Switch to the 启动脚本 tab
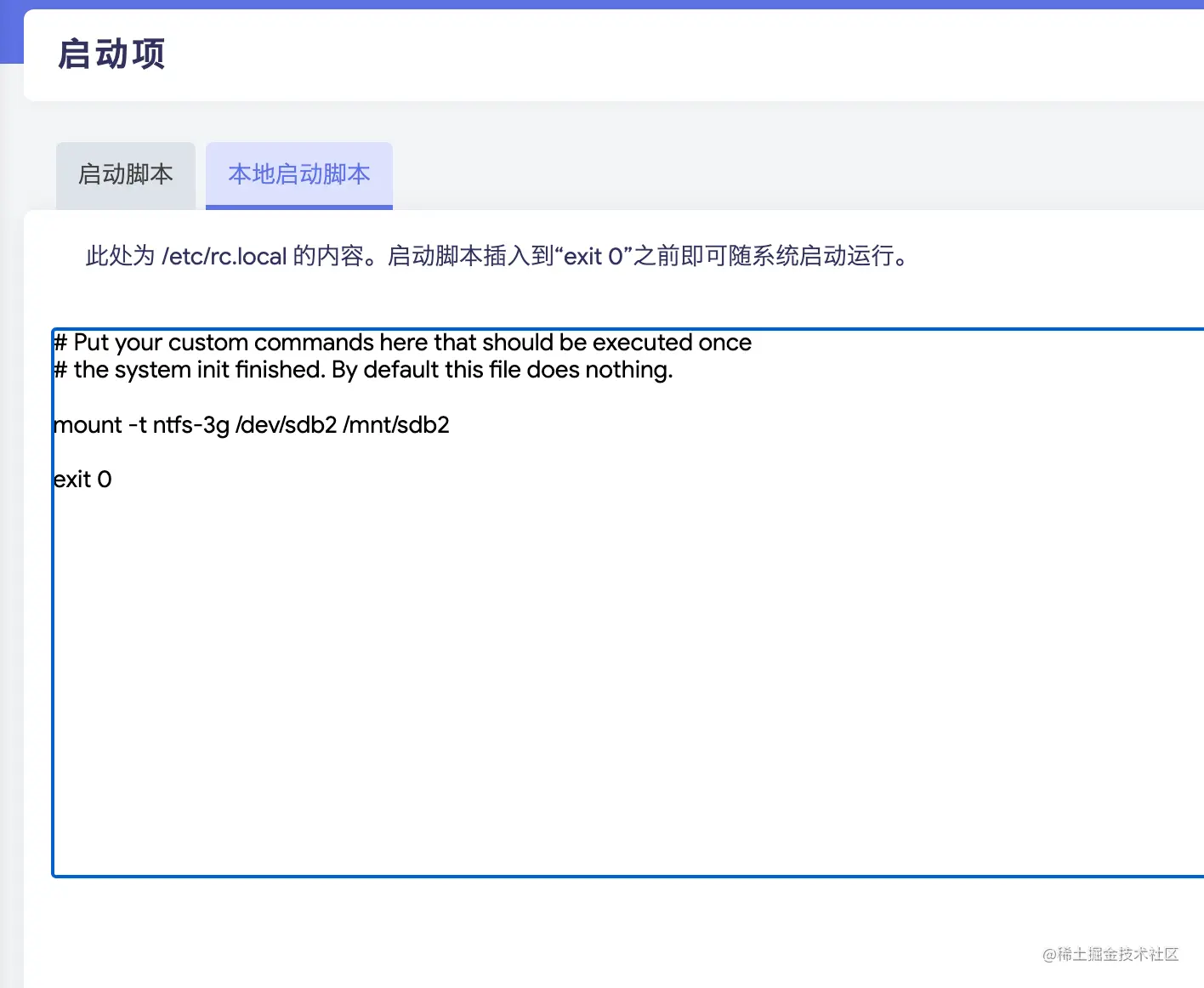The width and height of the screenshot is (1204, 988). [x=126, y=174]
